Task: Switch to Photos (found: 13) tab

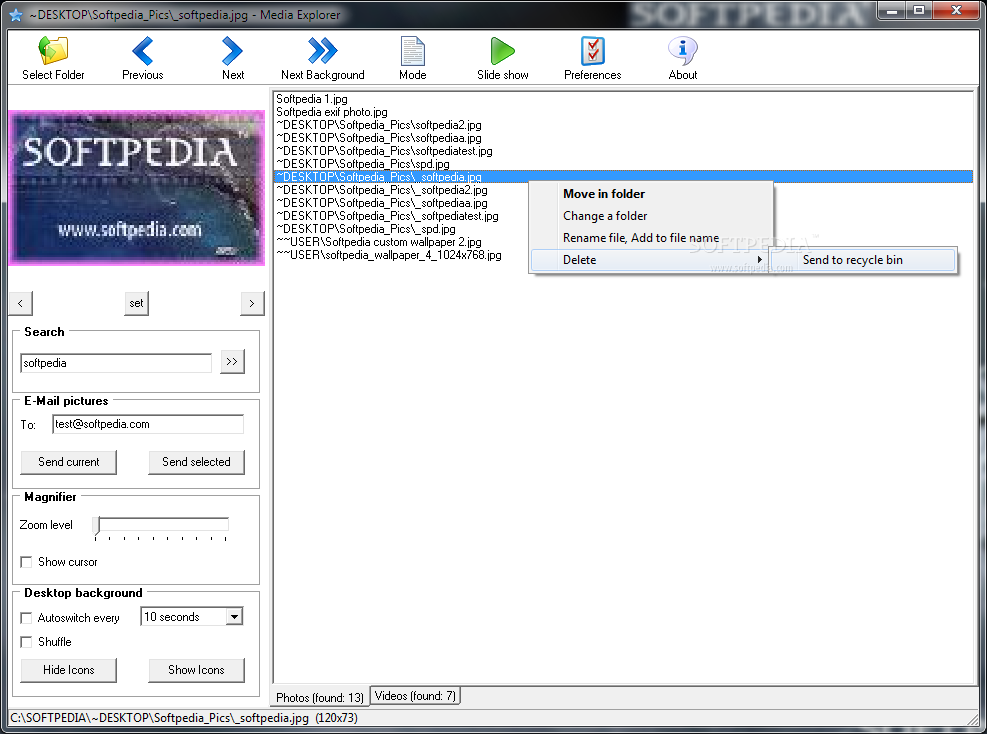Action: pos(320,697)
